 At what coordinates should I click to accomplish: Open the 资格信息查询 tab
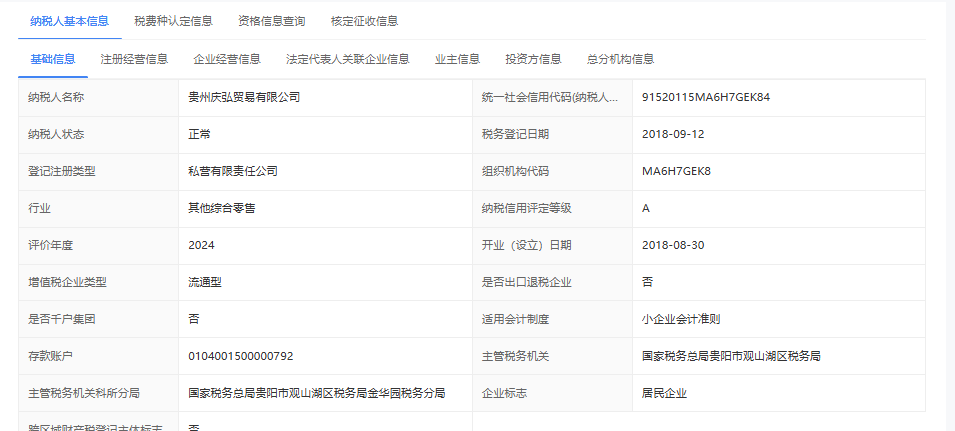[x=272, y=21]
